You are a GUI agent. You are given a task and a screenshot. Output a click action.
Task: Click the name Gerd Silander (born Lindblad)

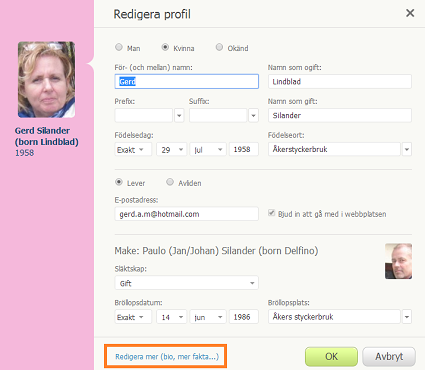(x=47, y=136)
